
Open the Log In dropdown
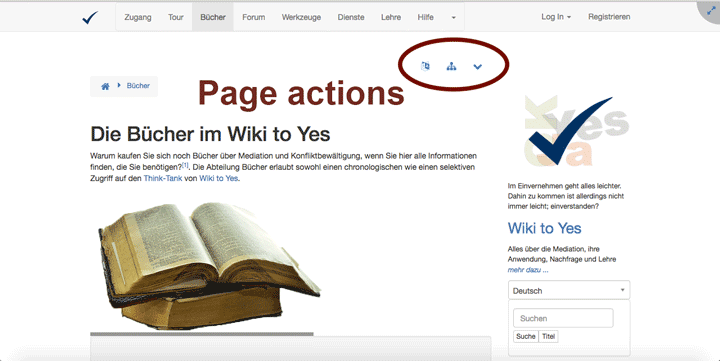(x=556, y=17)
